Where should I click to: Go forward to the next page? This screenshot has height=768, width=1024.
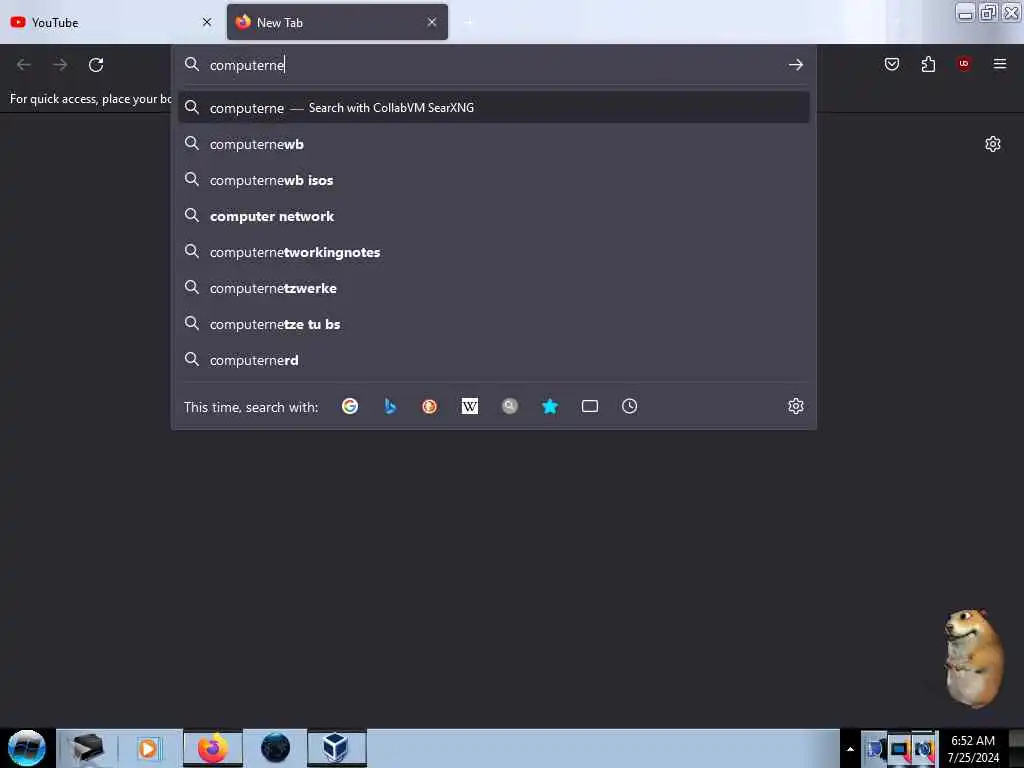click(60, 65)
